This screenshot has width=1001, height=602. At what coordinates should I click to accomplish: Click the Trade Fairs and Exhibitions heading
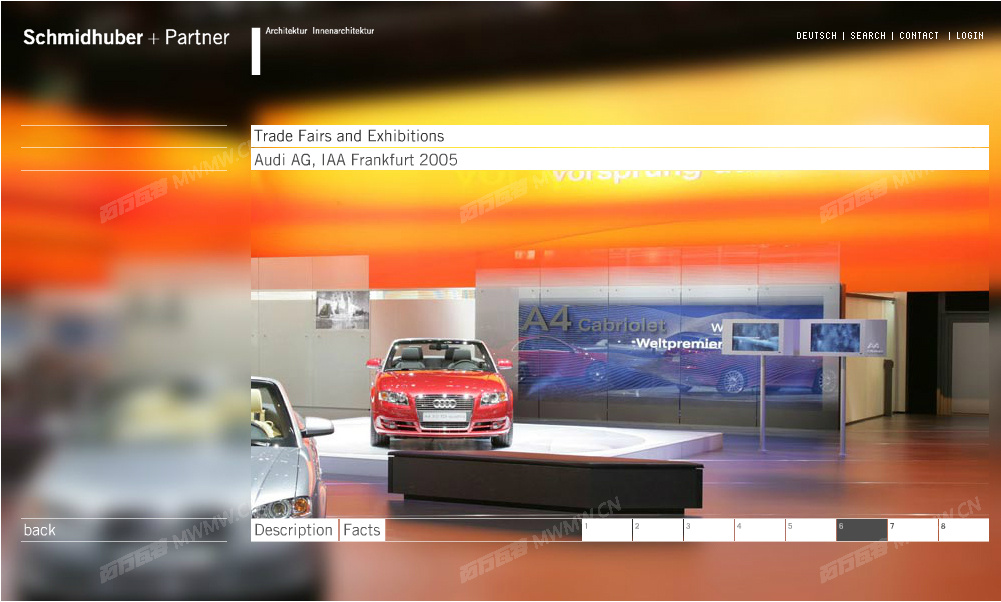[349, 136]
